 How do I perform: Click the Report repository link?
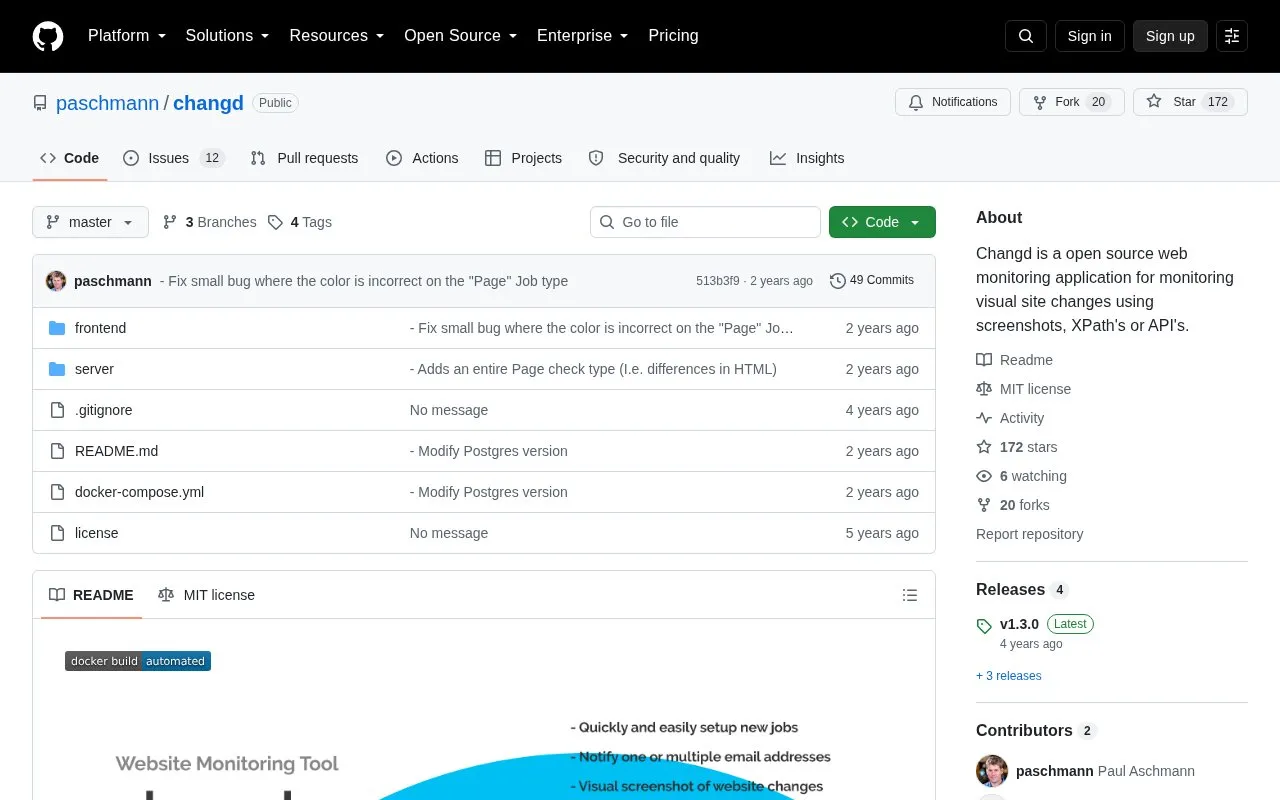click(1030, 534)
